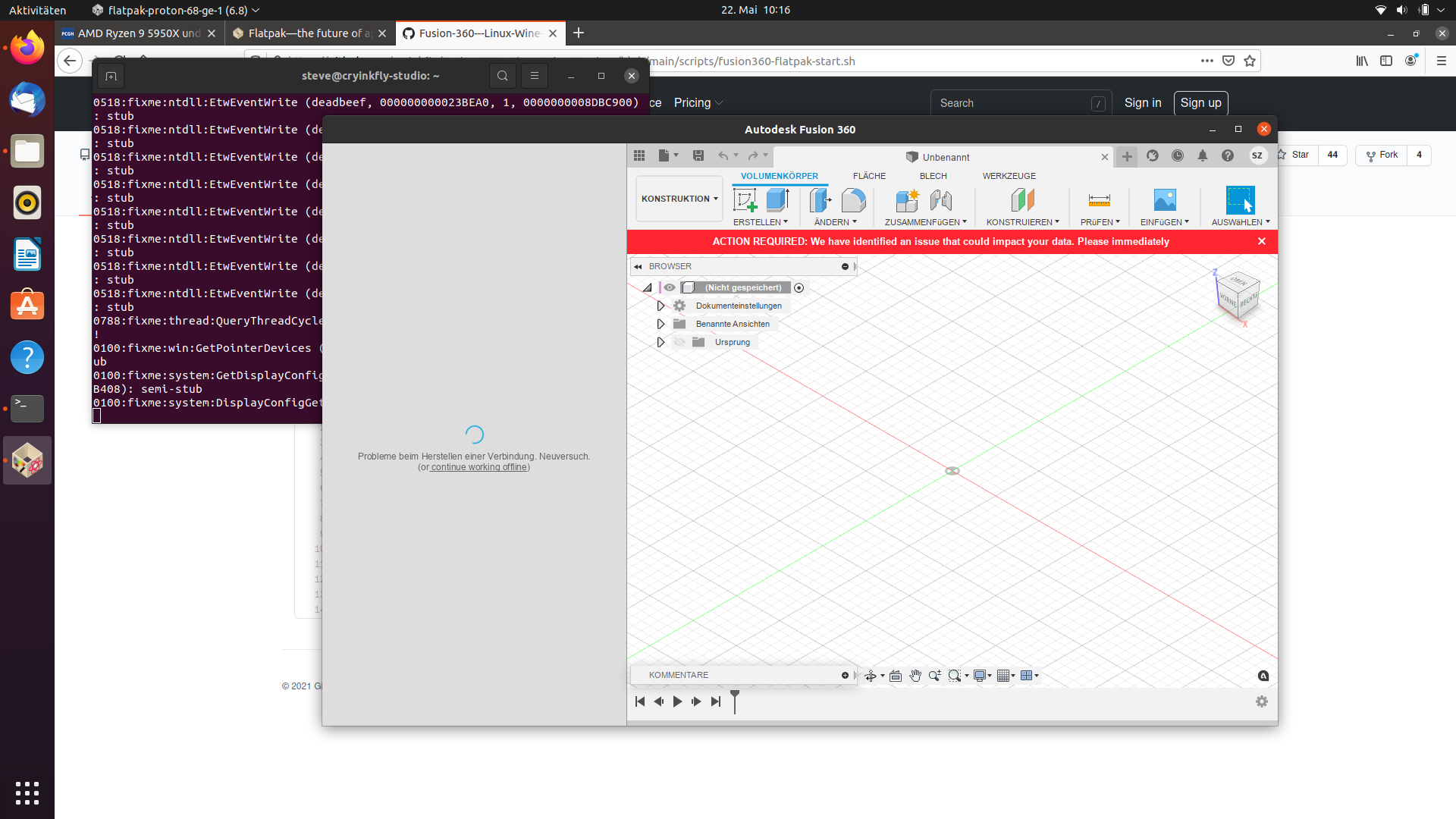Image resolution: width=1456 pixels, height=819 pixels.
Task: Expand the Dokumenteinstellungen tree item
Action: [x=661, y=306]
